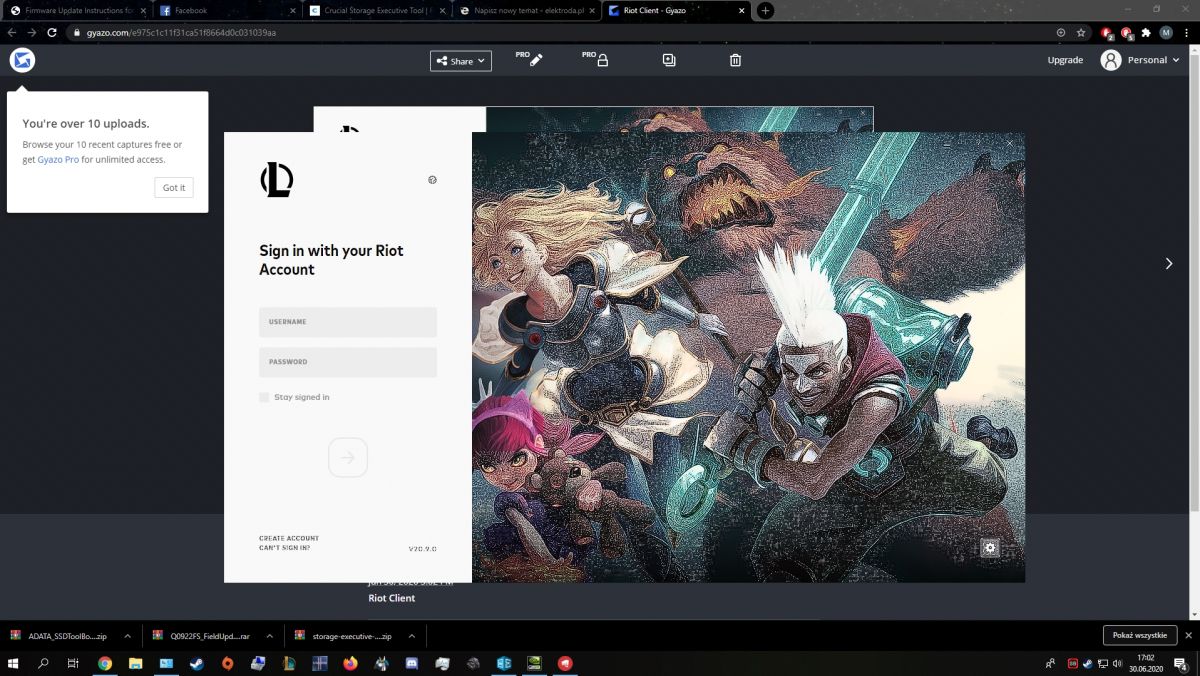Open the notification center icon
The image size is (1200, 676).
tap(1181, 663)
